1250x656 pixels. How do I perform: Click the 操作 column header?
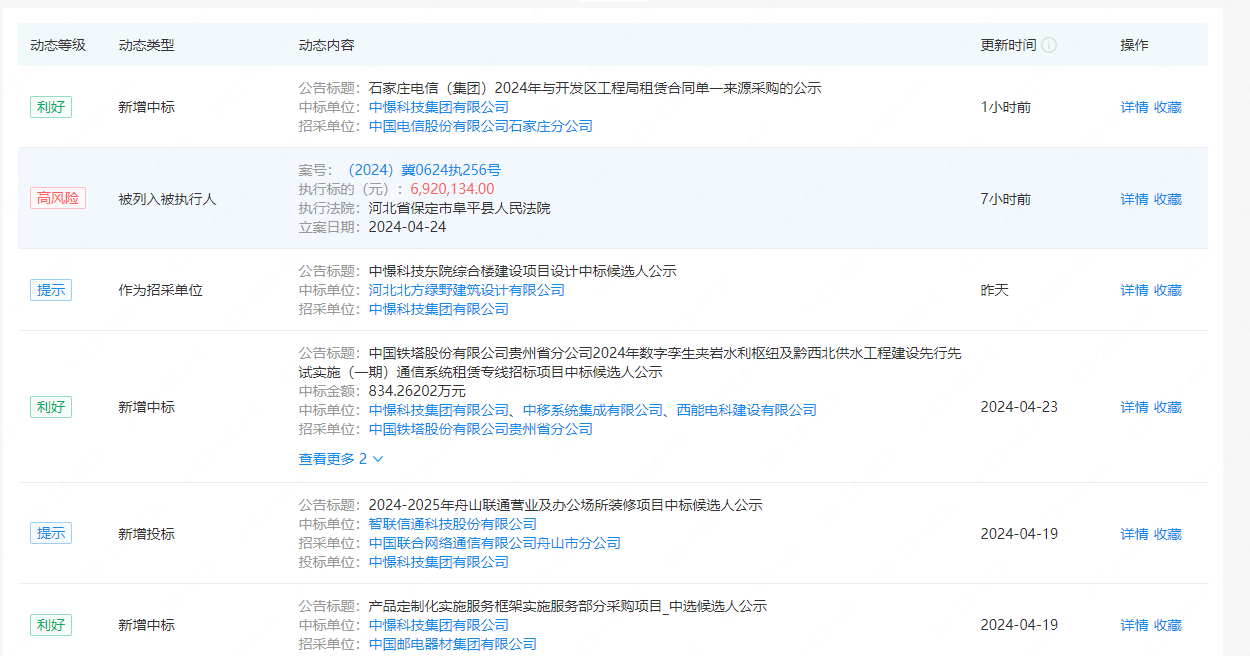pyautogui.click(x=1134, y=45)
